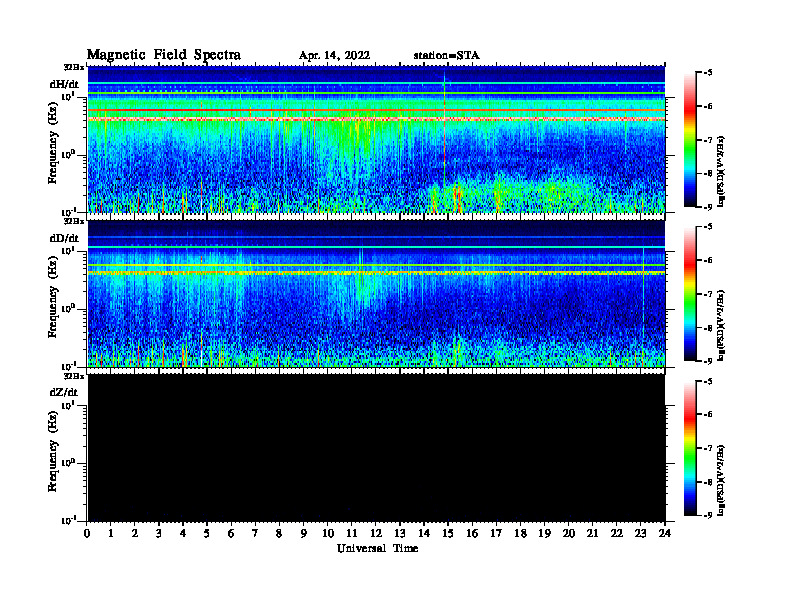Click hour 15 on the Universal Time axis
Image resolution: width=792 pixels, height=612 pixels.
pyautogui.click(x=448, y=534)
